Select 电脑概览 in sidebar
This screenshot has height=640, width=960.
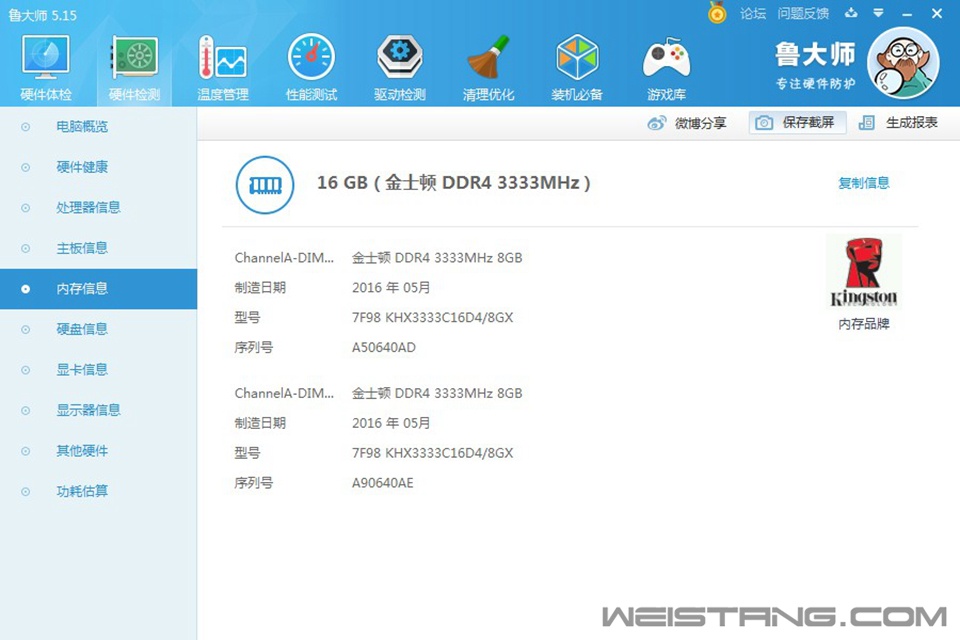pyautogui.click(x=99, y=127)
